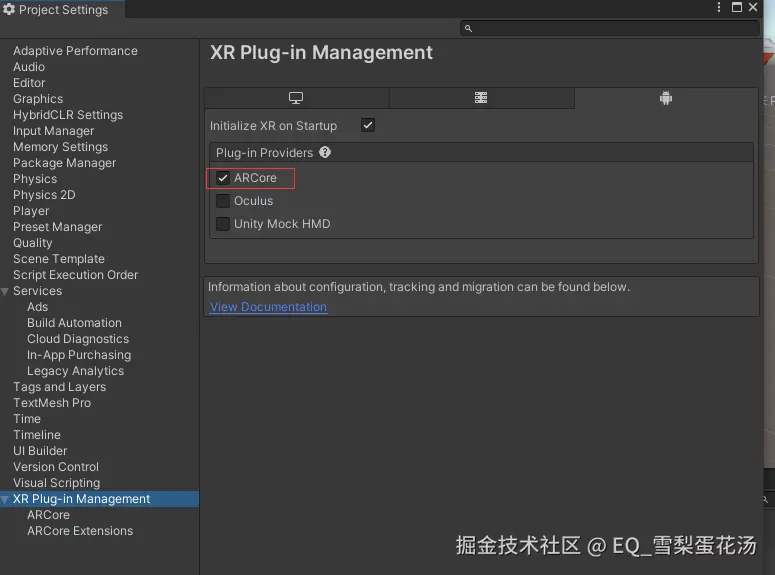Open Input Manager settings
This screenshot has width=775, height=575.
point(53,131)
